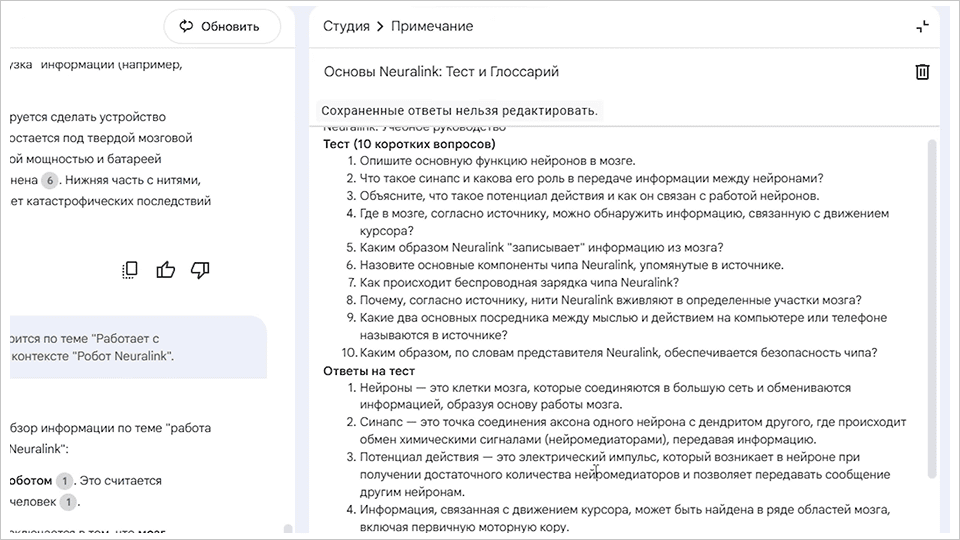Click question 2 about синапс
The height and width of the screenshot is (540, 960).
click(591, 178)
